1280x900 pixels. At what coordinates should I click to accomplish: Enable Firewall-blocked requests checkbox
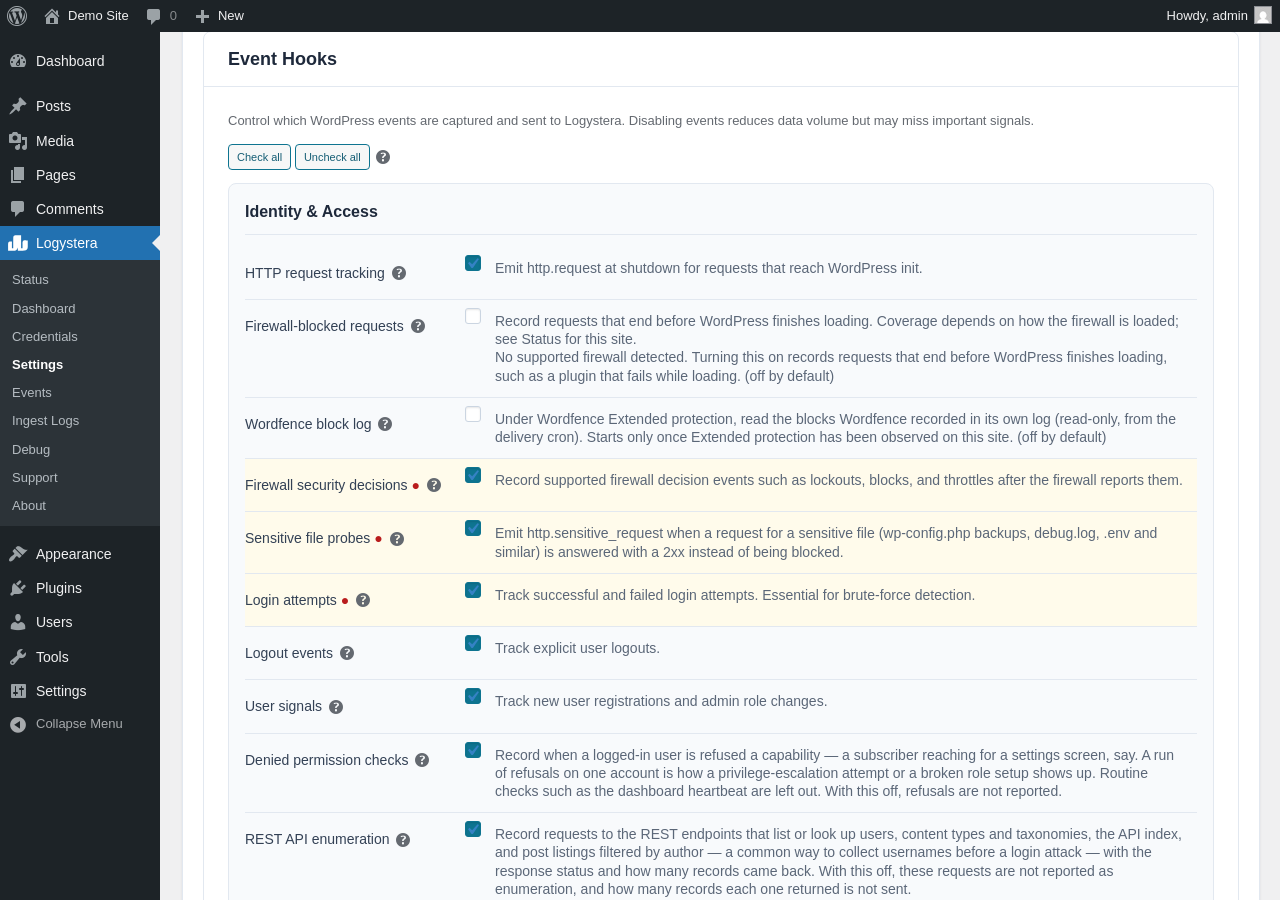[473, 316]
